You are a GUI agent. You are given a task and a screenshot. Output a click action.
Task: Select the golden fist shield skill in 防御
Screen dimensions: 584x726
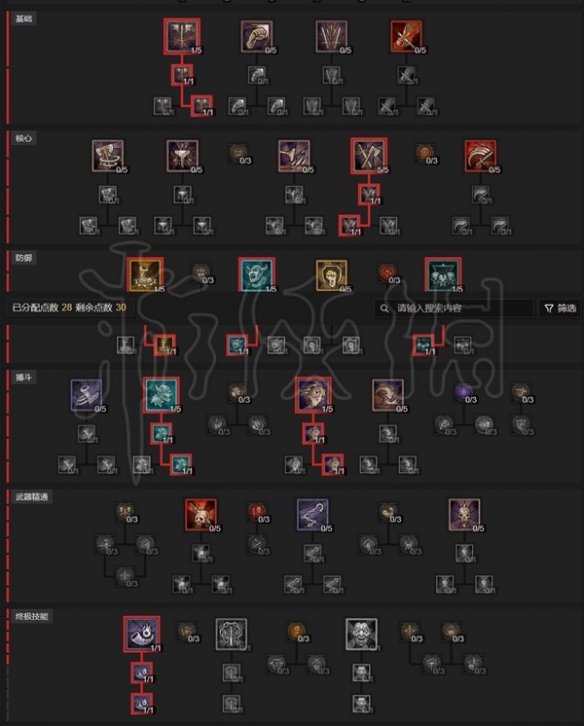click(x=331, y=275)
